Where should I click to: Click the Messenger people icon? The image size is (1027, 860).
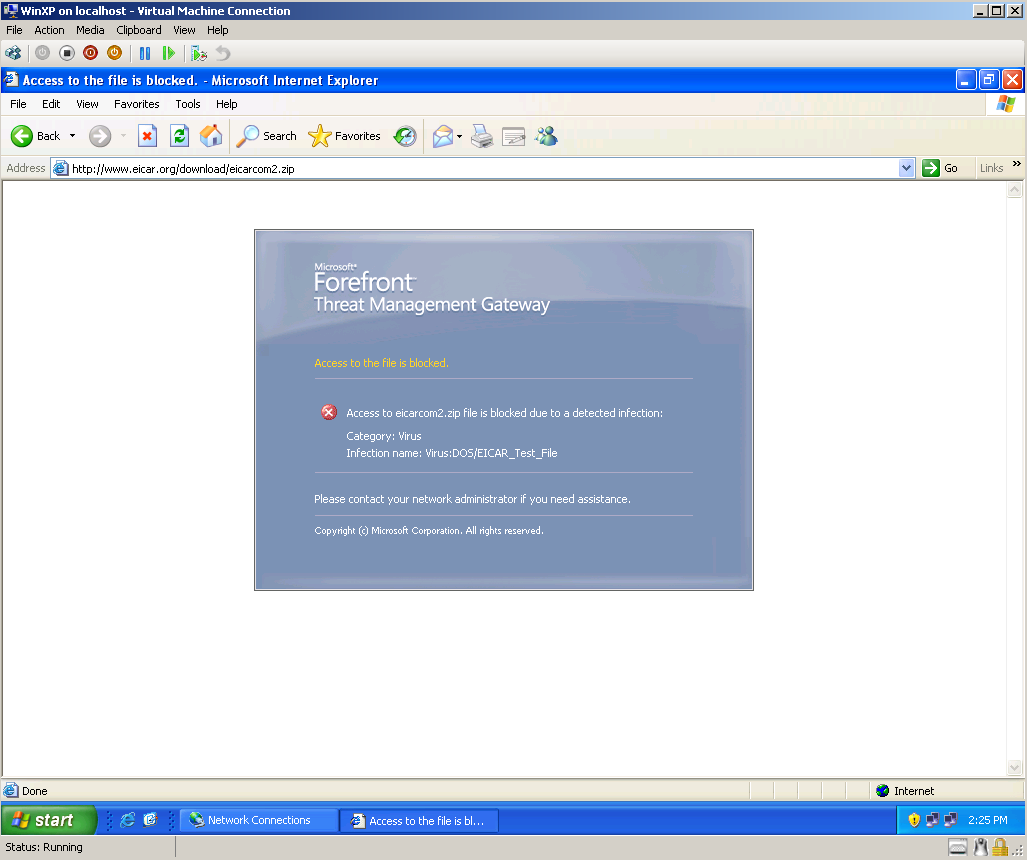546,136
